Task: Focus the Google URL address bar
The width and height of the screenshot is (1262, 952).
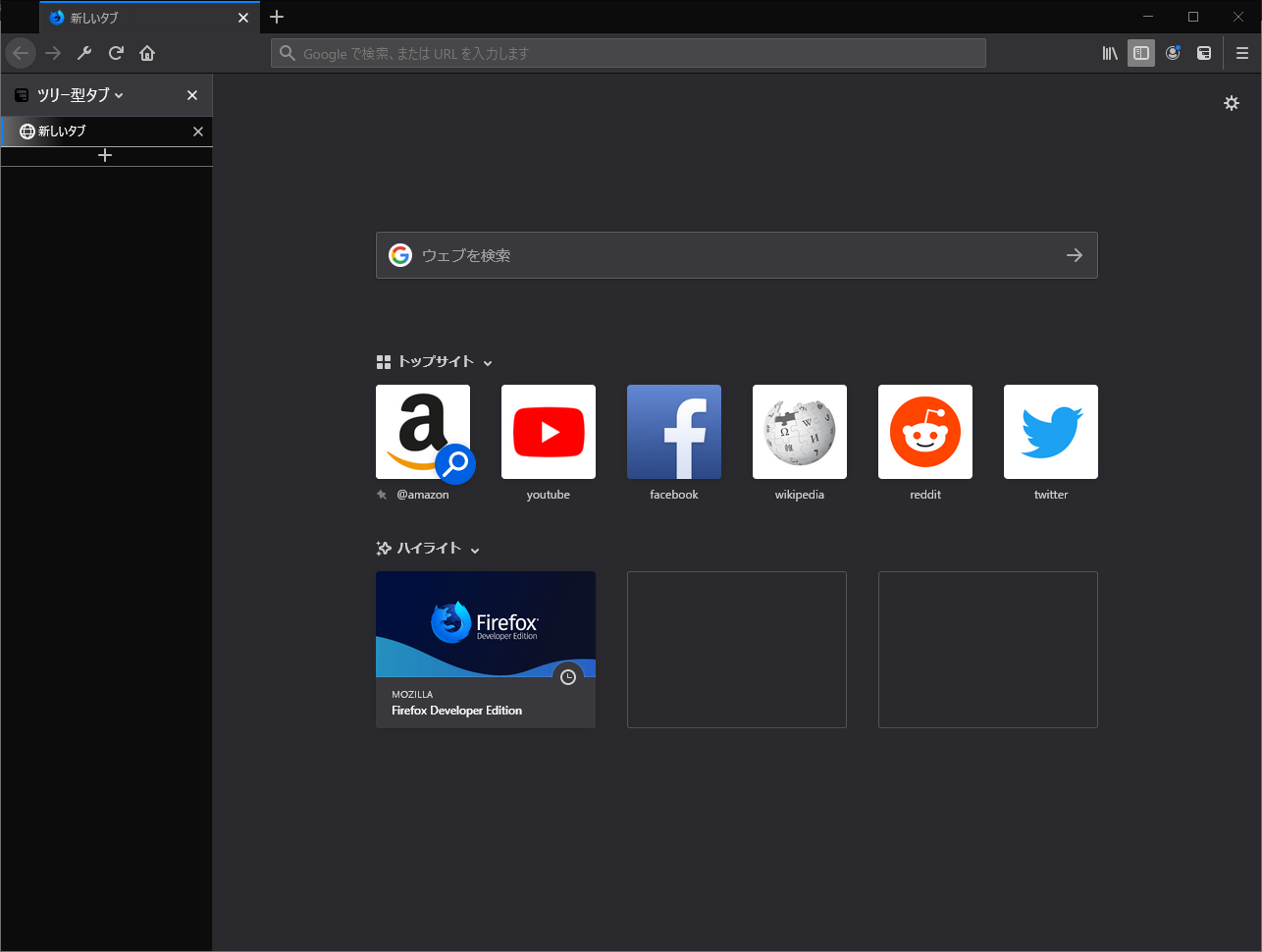Action: click(x=628, y=53)
